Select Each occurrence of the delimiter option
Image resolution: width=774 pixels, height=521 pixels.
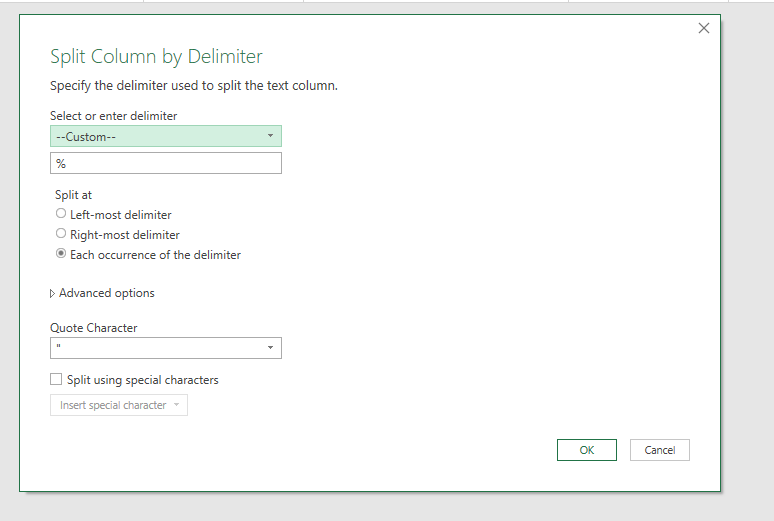pos(61,253)
